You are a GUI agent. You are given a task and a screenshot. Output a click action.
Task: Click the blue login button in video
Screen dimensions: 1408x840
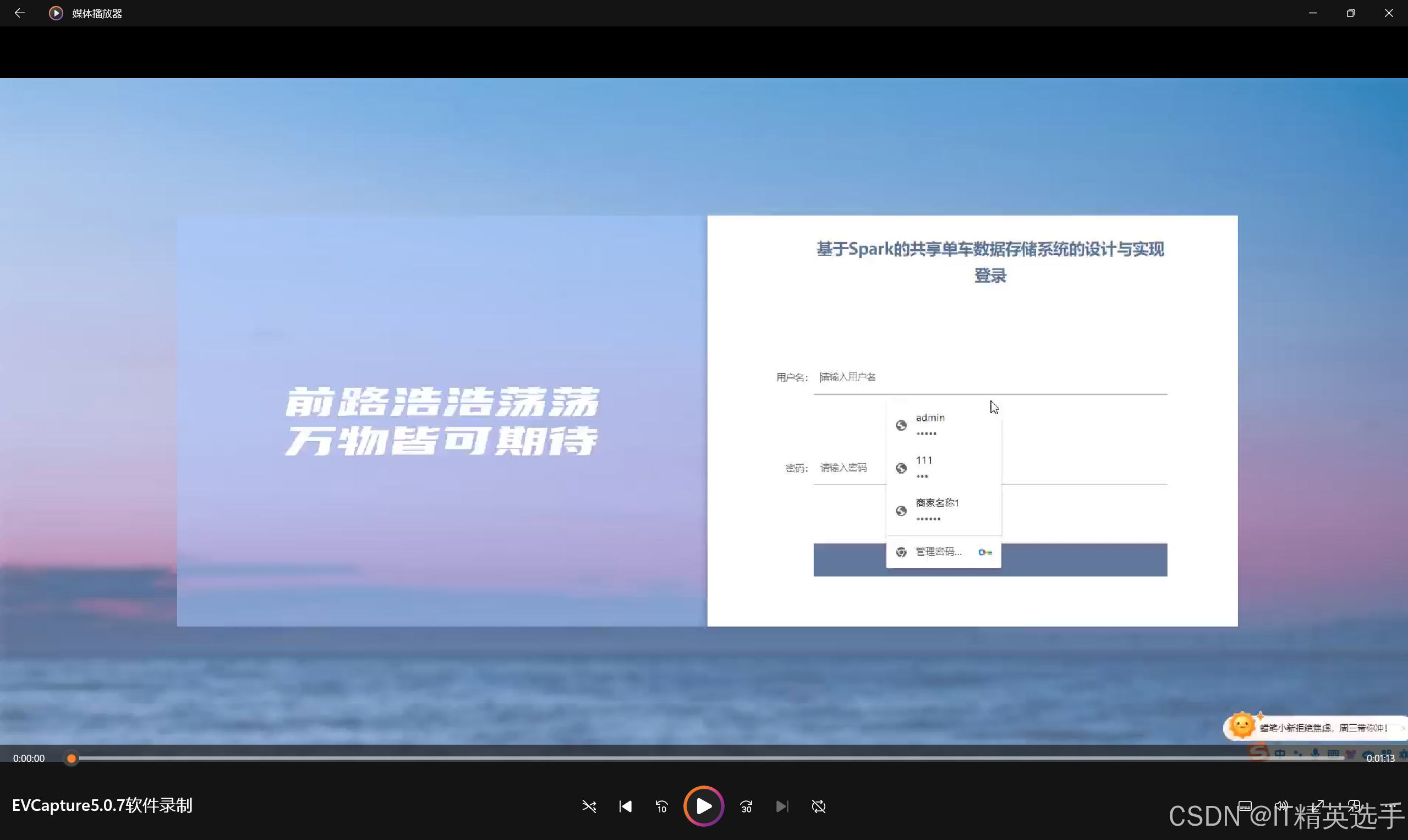point(990,560)
